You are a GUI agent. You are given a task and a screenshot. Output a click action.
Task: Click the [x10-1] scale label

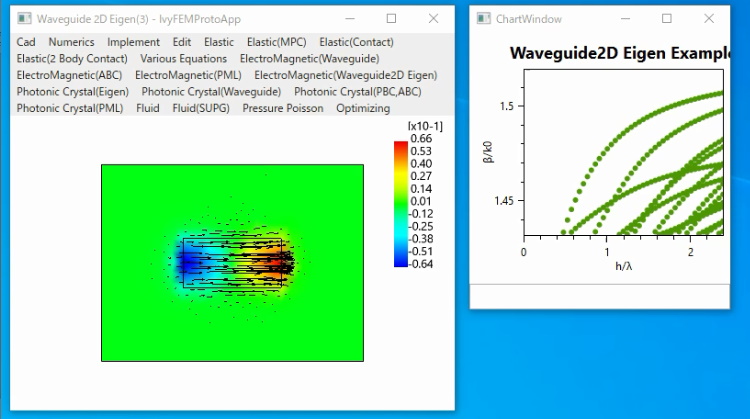[425, 126]
